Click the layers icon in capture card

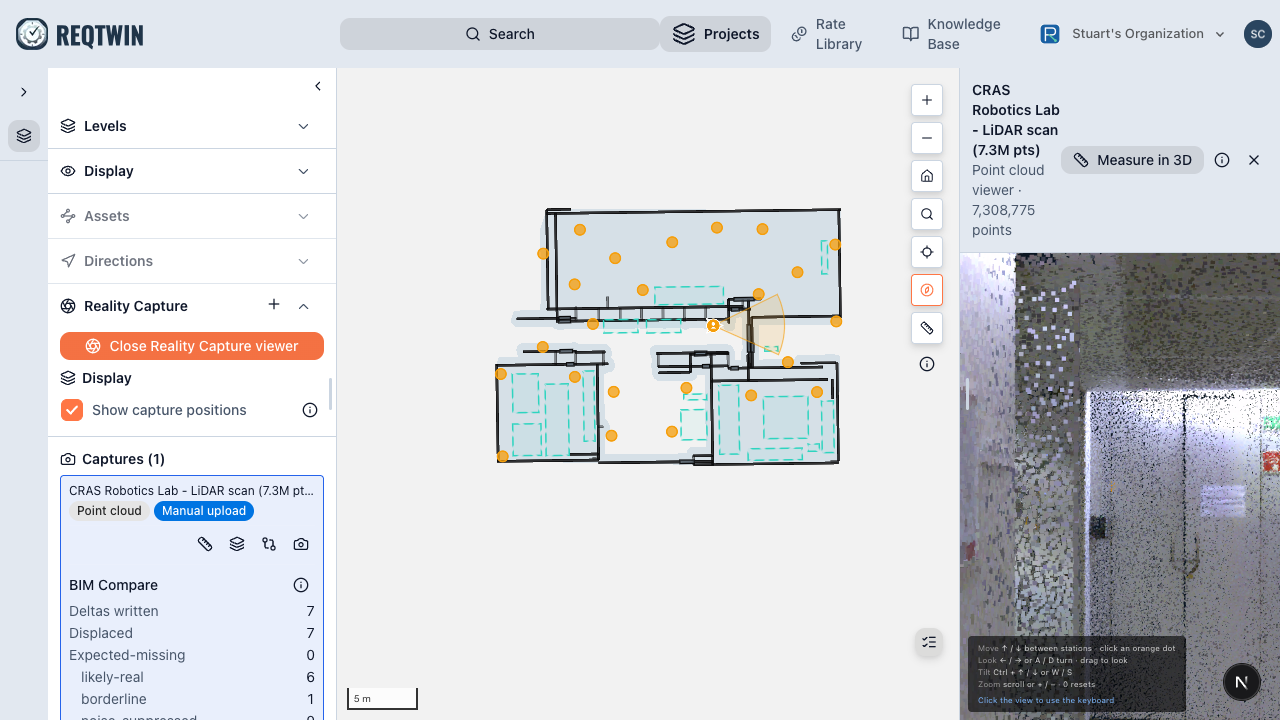click(237, 544)
